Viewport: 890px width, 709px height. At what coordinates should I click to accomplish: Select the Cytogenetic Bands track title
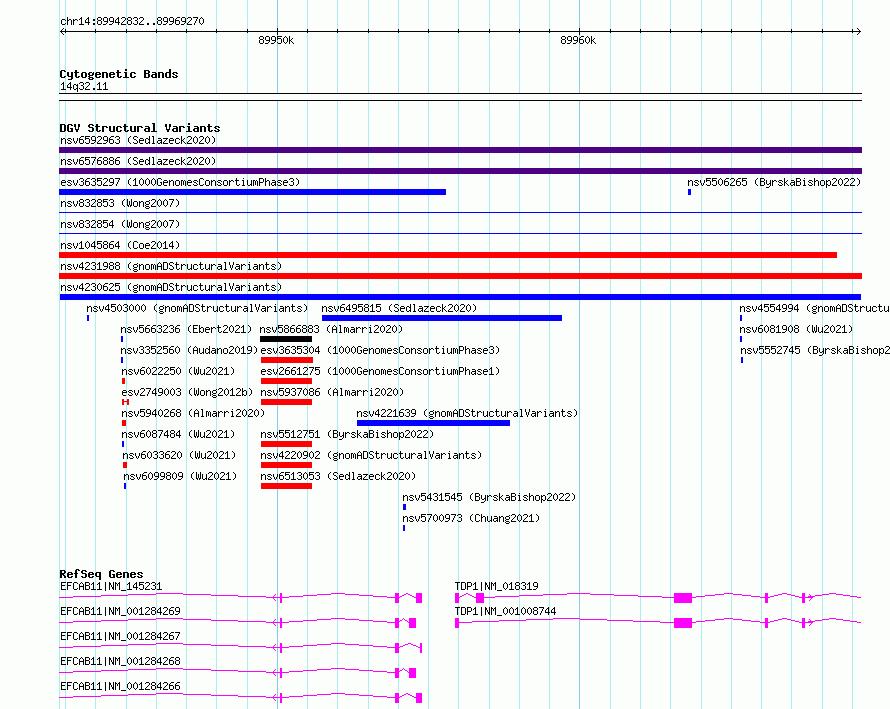coord(119,74)
